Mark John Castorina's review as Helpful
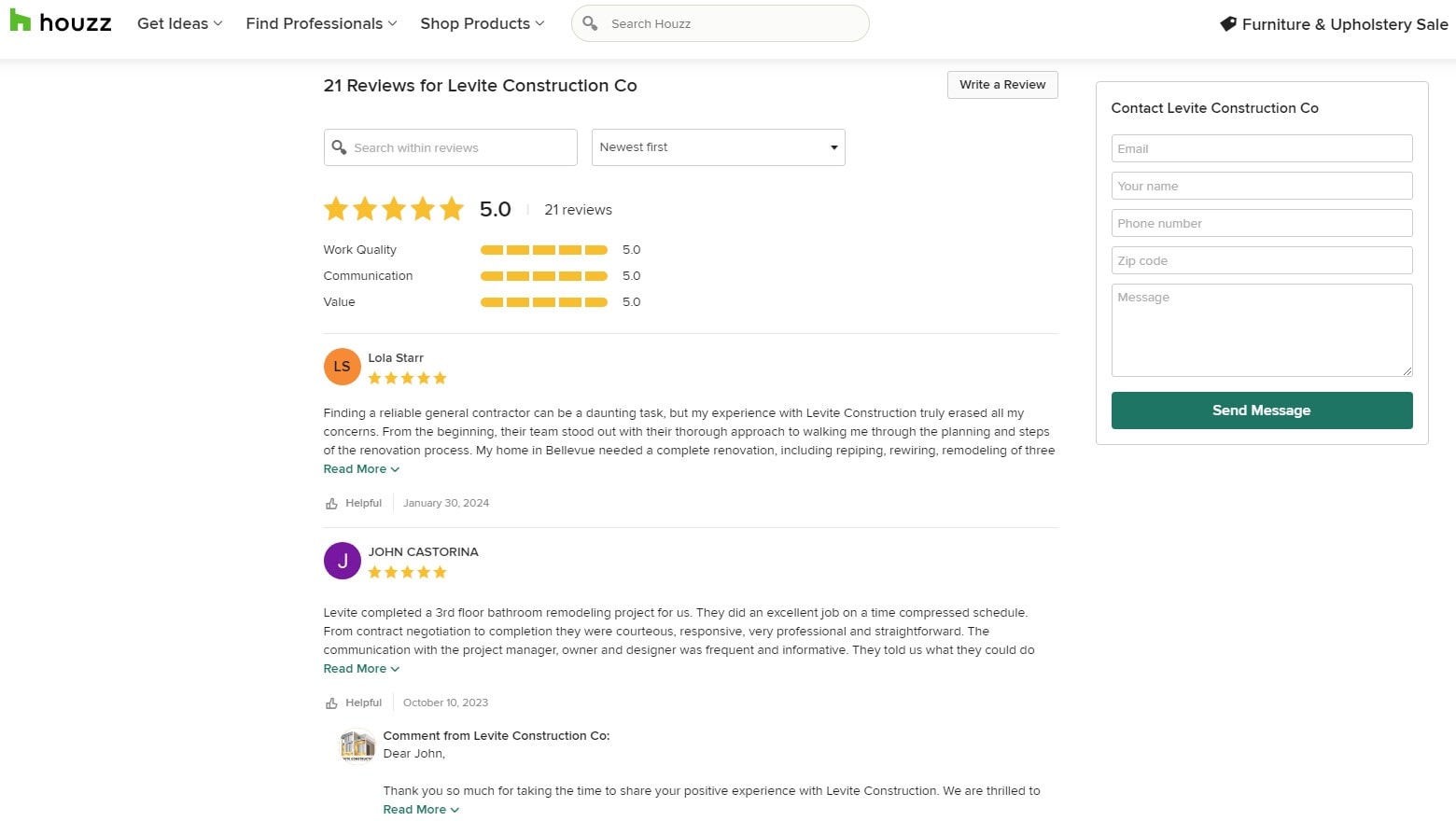This screenshot has width=1456, height=821. [354, 703]
